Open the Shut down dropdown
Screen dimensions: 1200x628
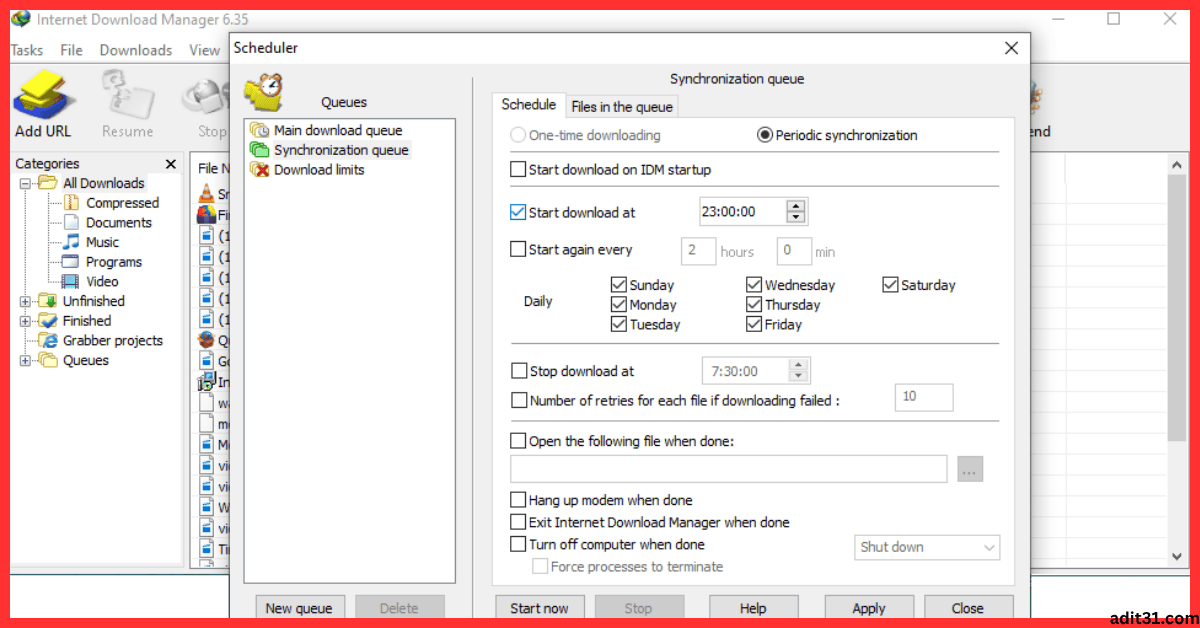(927, 547)
